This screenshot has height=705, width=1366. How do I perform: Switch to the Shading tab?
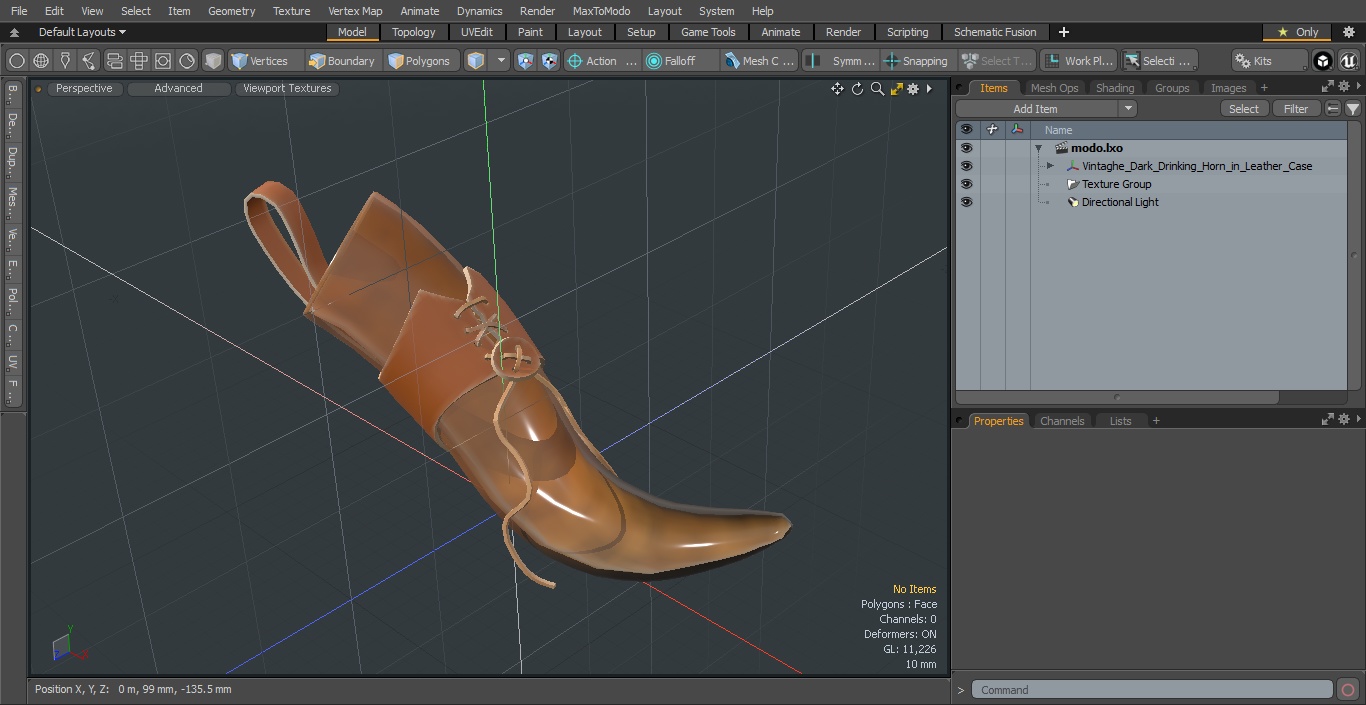click(x=1115, y=88)
